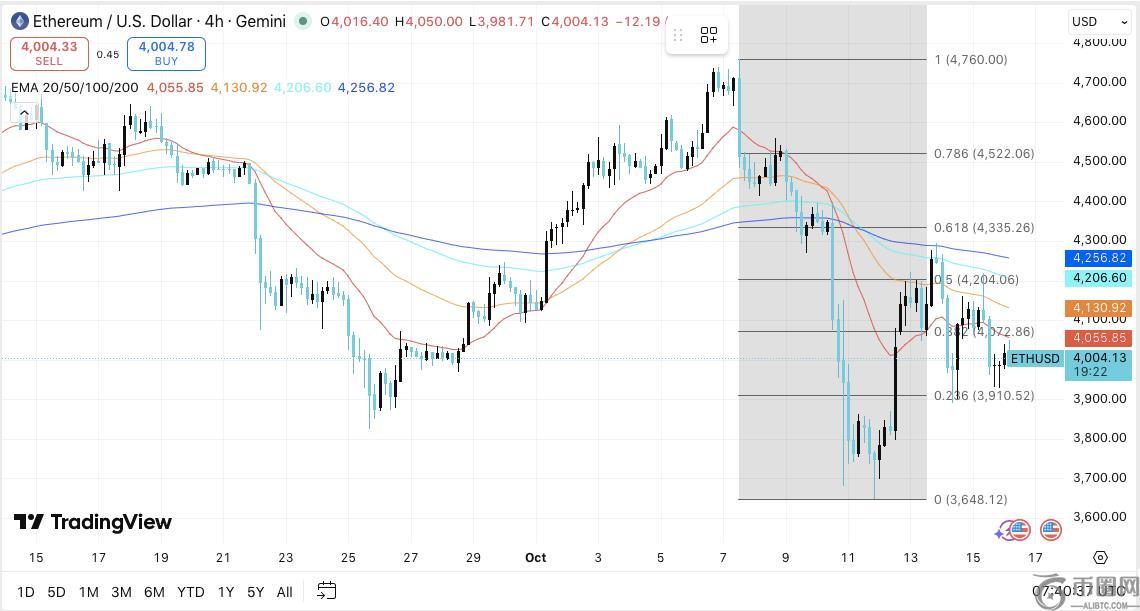This screenshot has height=611, width=1140.
Task: Open the go-to-date calendar icon
Action: 326,591
